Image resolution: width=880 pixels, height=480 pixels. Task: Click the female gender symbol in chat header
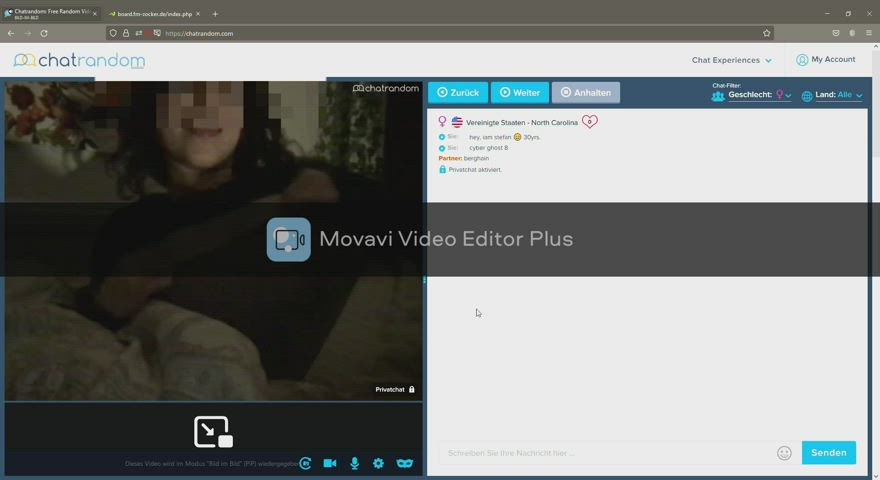442,121
